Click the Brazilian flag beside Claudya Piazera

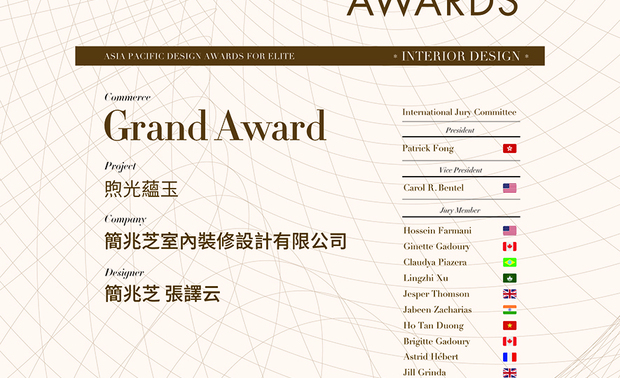click(509, 262)
